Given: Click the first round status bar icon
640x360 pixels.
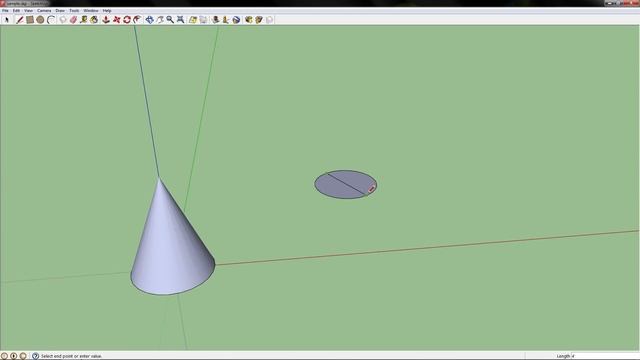Looking at the screenshot, I should (x=4, y=356).
